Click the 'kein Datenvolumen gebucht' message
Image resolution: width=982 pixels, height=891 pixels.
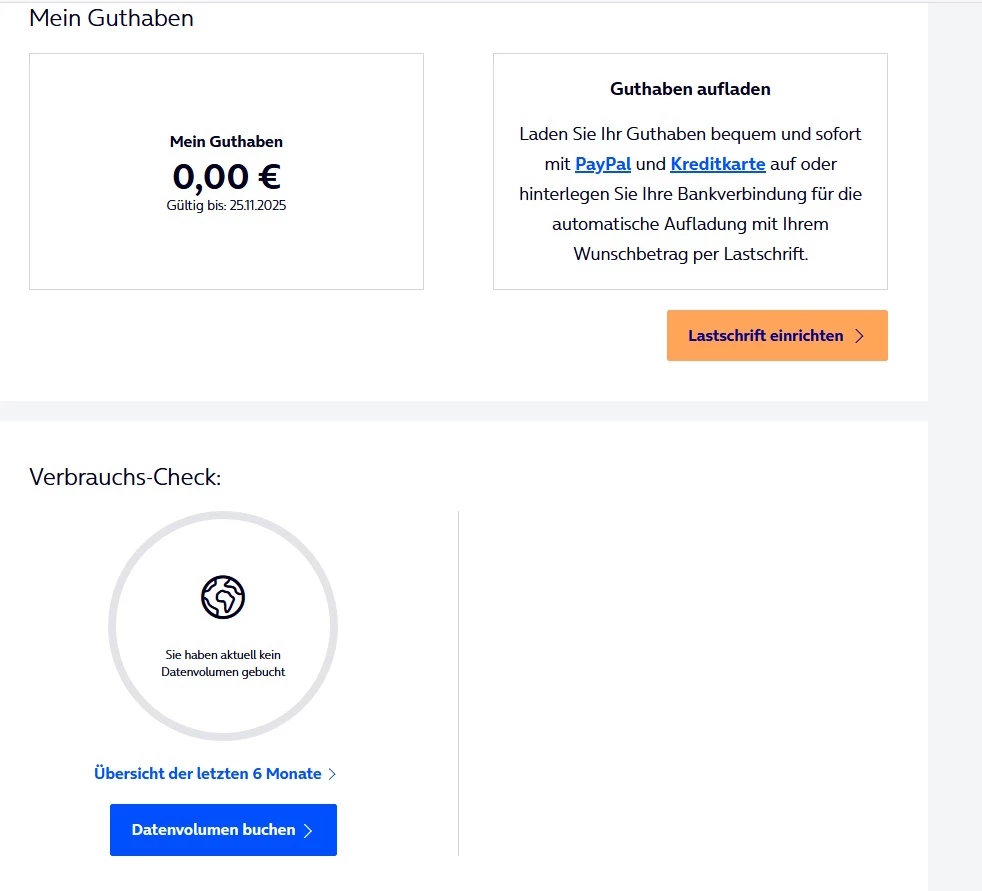tap(223, 663)
